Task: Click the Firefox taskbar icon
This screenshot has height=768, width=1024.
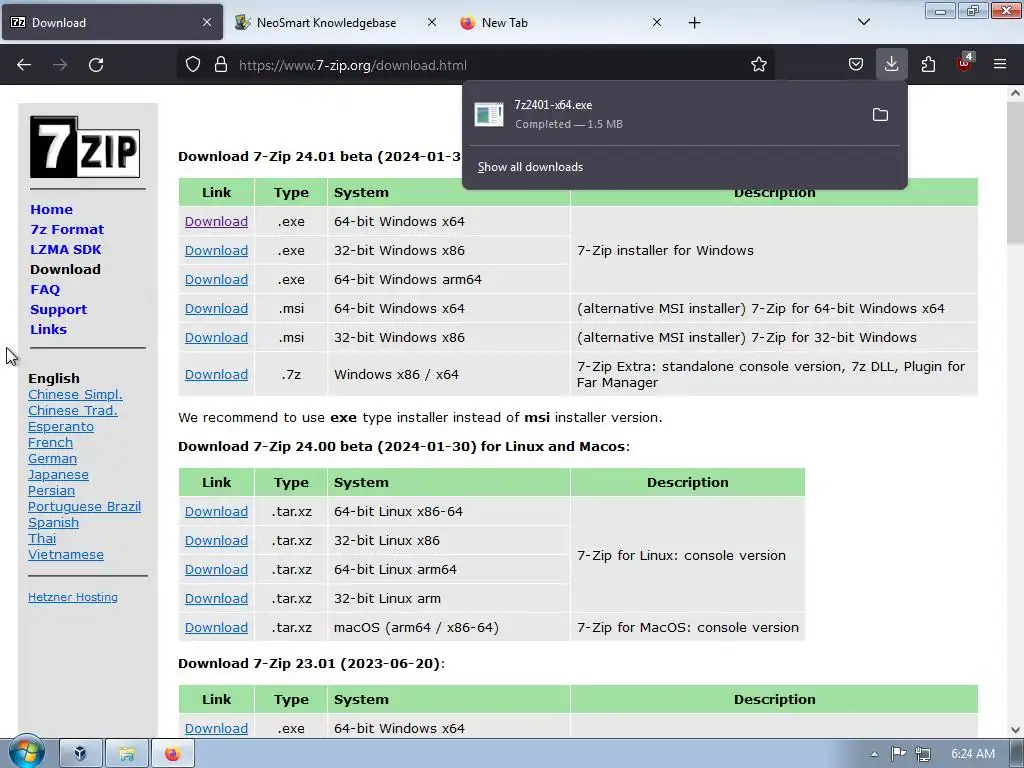Action: pos(172,754)
